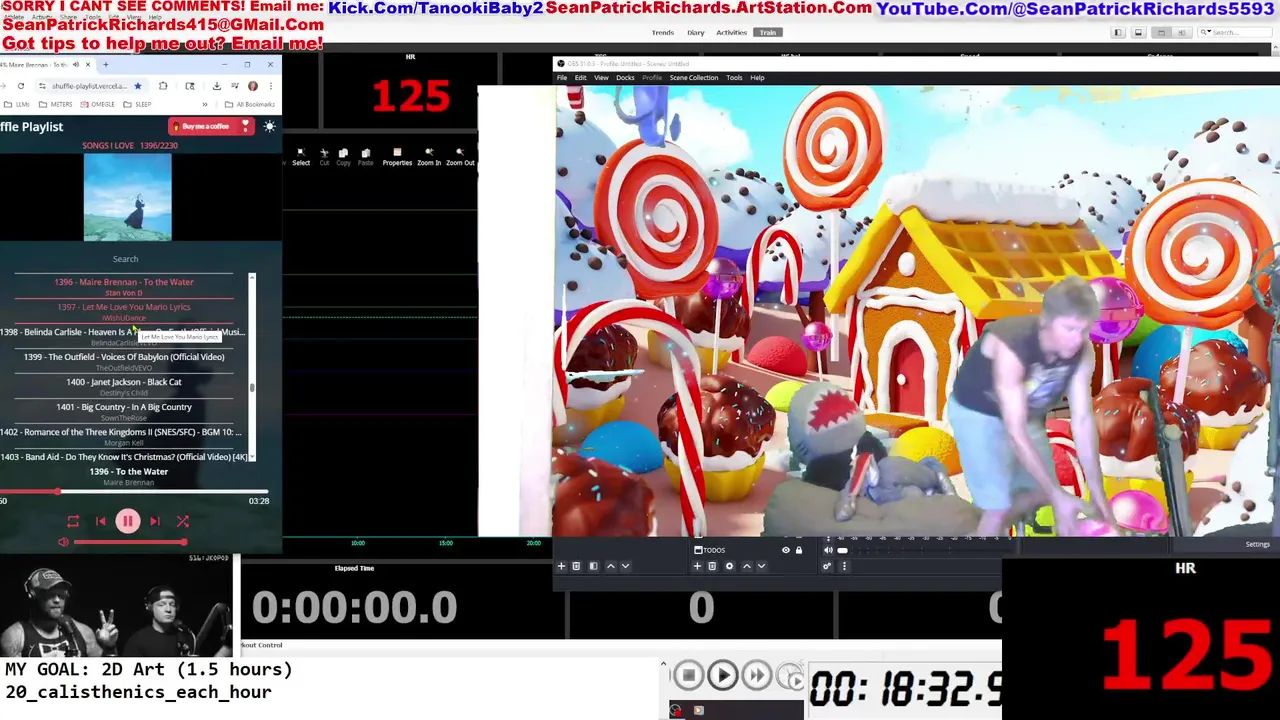Open the METERS bookmark folder
The image size is (1280, 720).
[56, 104]
